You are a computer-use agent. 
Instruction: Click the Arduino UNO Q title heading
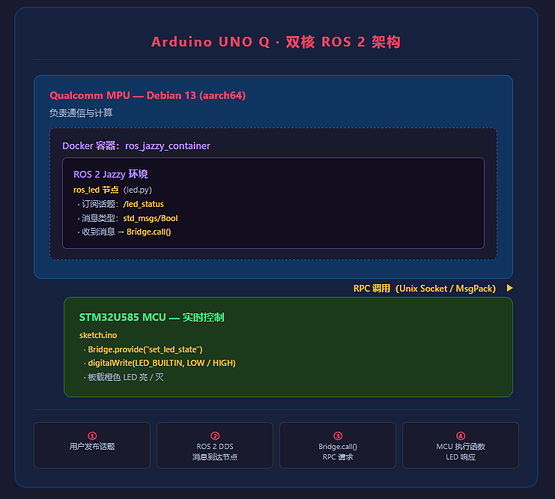pyautogui.click(x=276, y=42)
